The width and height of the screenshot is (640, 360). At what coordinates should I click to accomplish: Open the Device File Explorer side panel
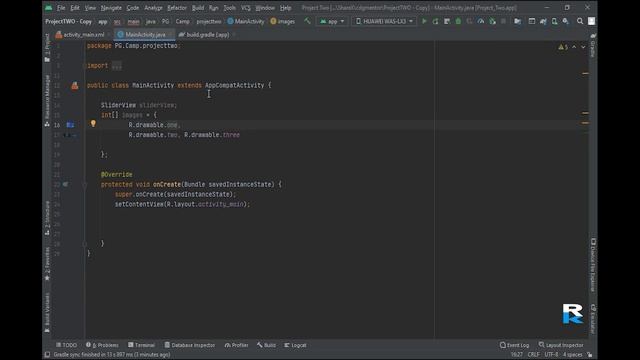(593, 265)
